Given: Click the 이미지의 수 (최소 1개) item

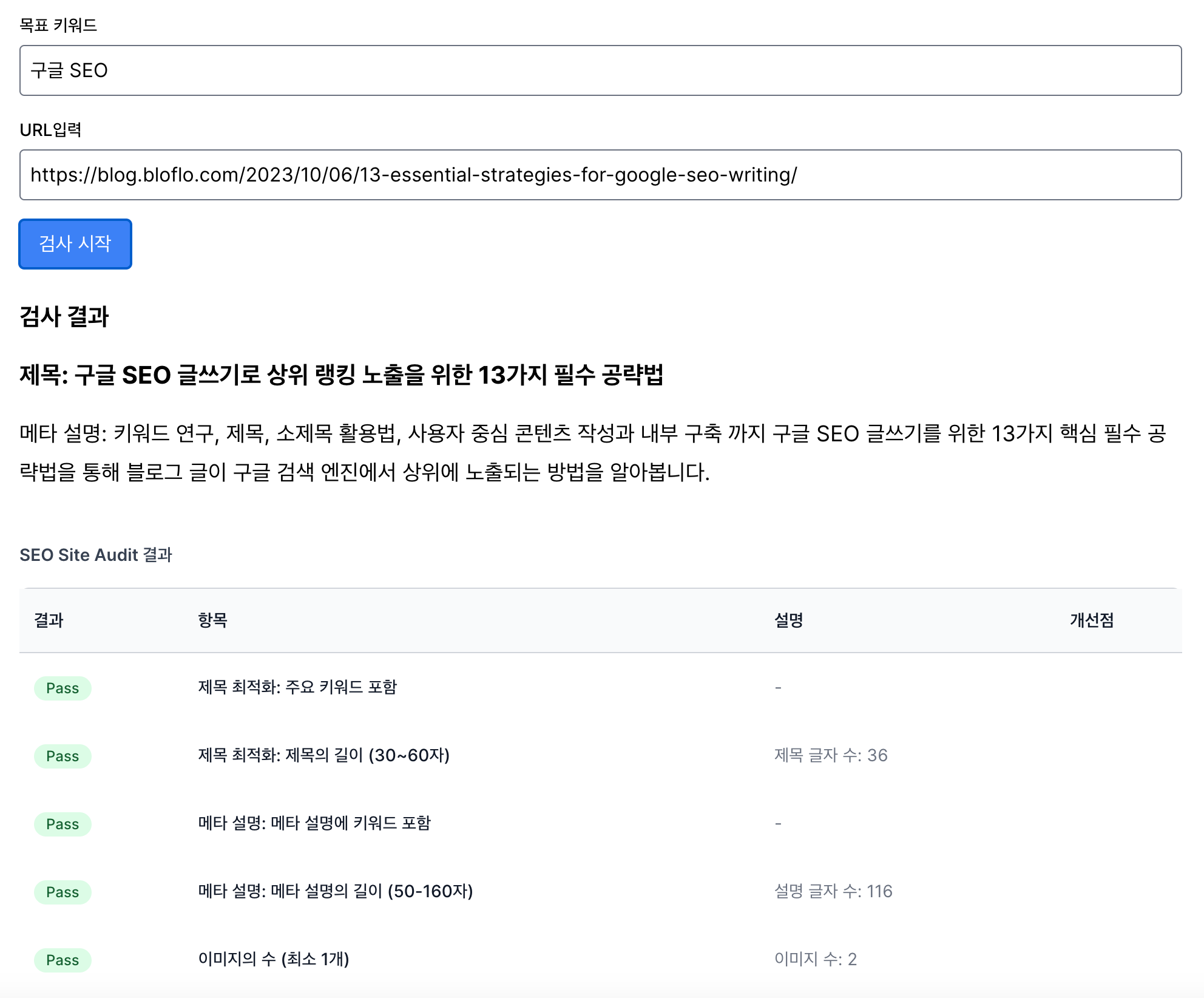Looking at the screenshot, I should click(x=273, y=959).
